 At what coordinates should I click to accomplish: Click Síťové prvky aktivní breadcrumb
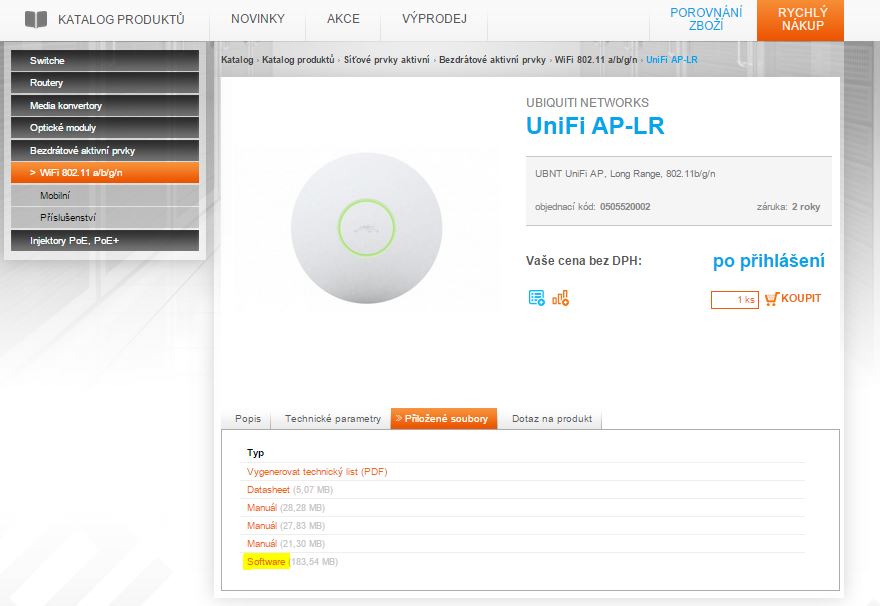pos(387,59)
